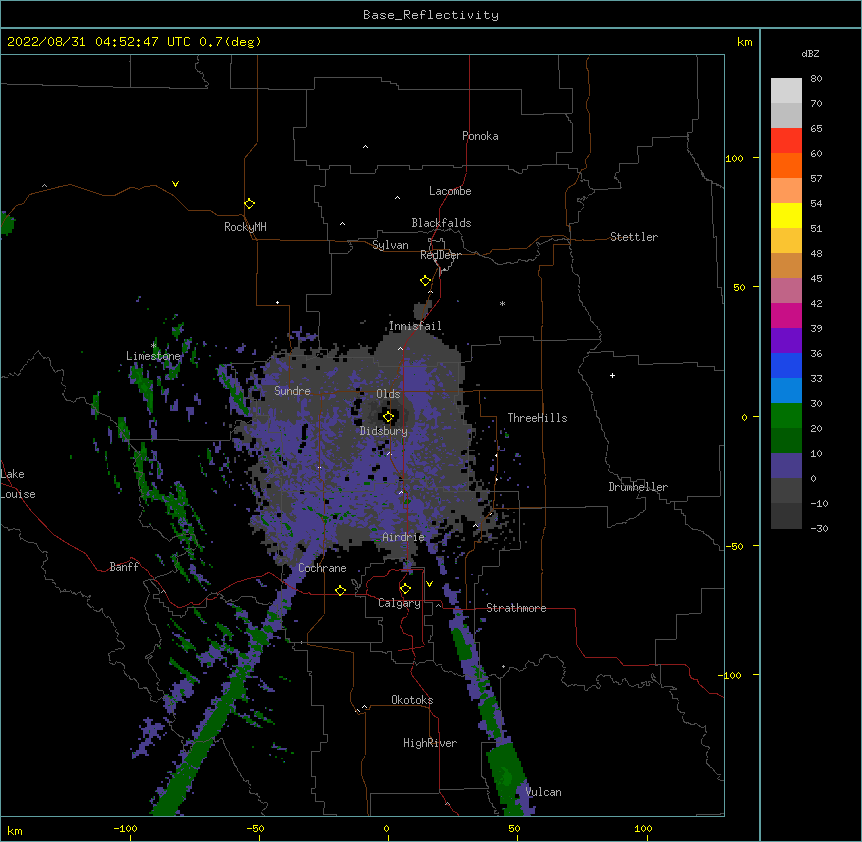The height and width of the screenshot is (842, 862).
Task: Click the radar site diamond between Olds and Didsbury
Action: click(x=388, y=417)
